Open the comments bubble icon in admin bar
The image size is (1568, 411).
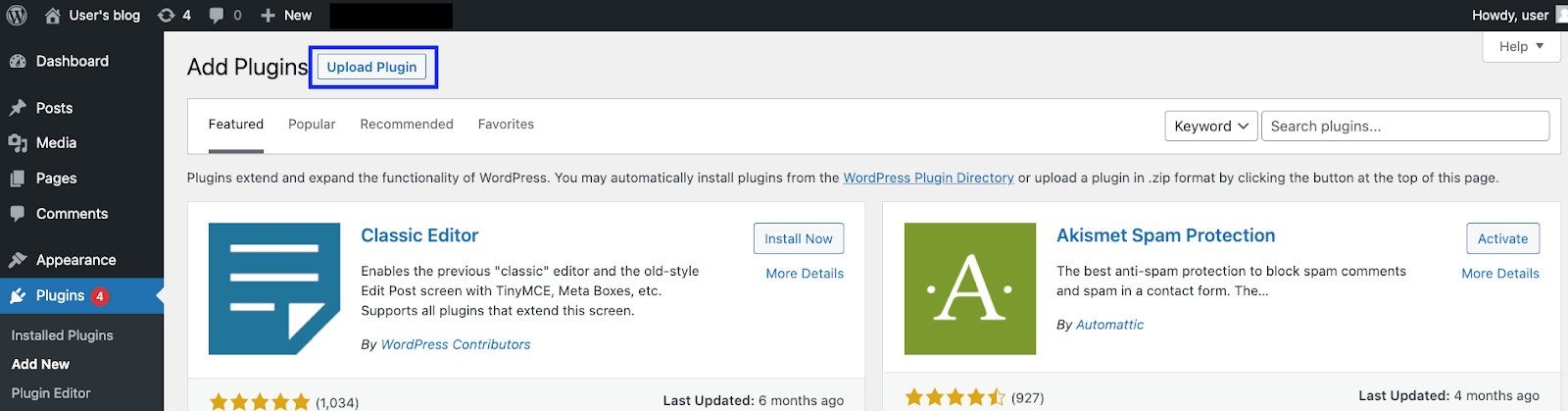click(x=217, y=16)
